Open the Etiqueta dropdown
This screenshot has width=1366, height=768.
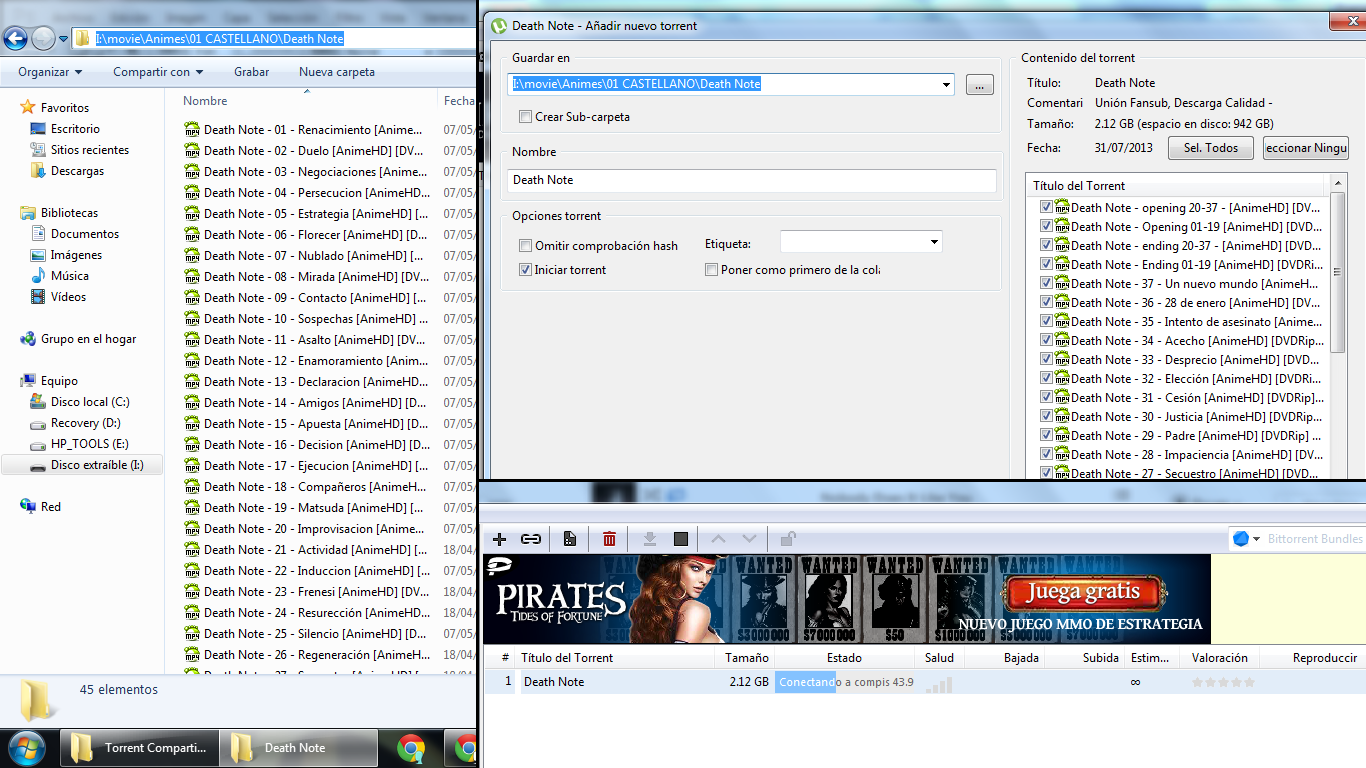pos(934,242)
